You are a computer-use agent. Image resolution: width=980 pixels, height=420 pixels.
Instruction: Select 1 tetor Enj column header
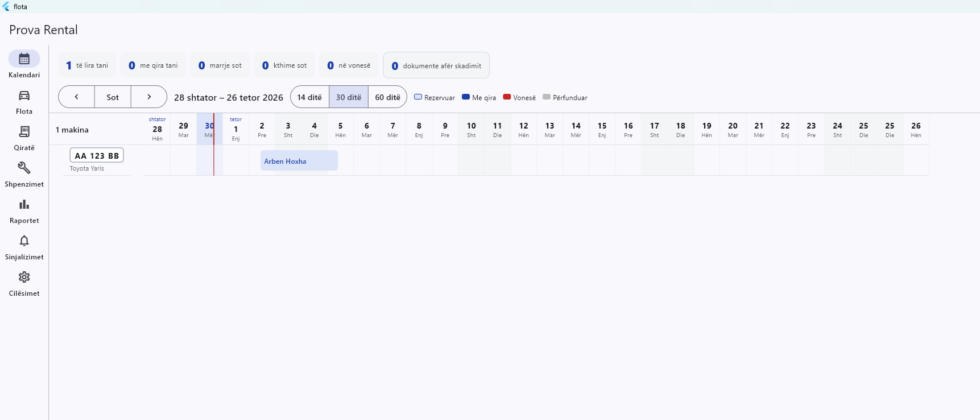coord(236,129)
